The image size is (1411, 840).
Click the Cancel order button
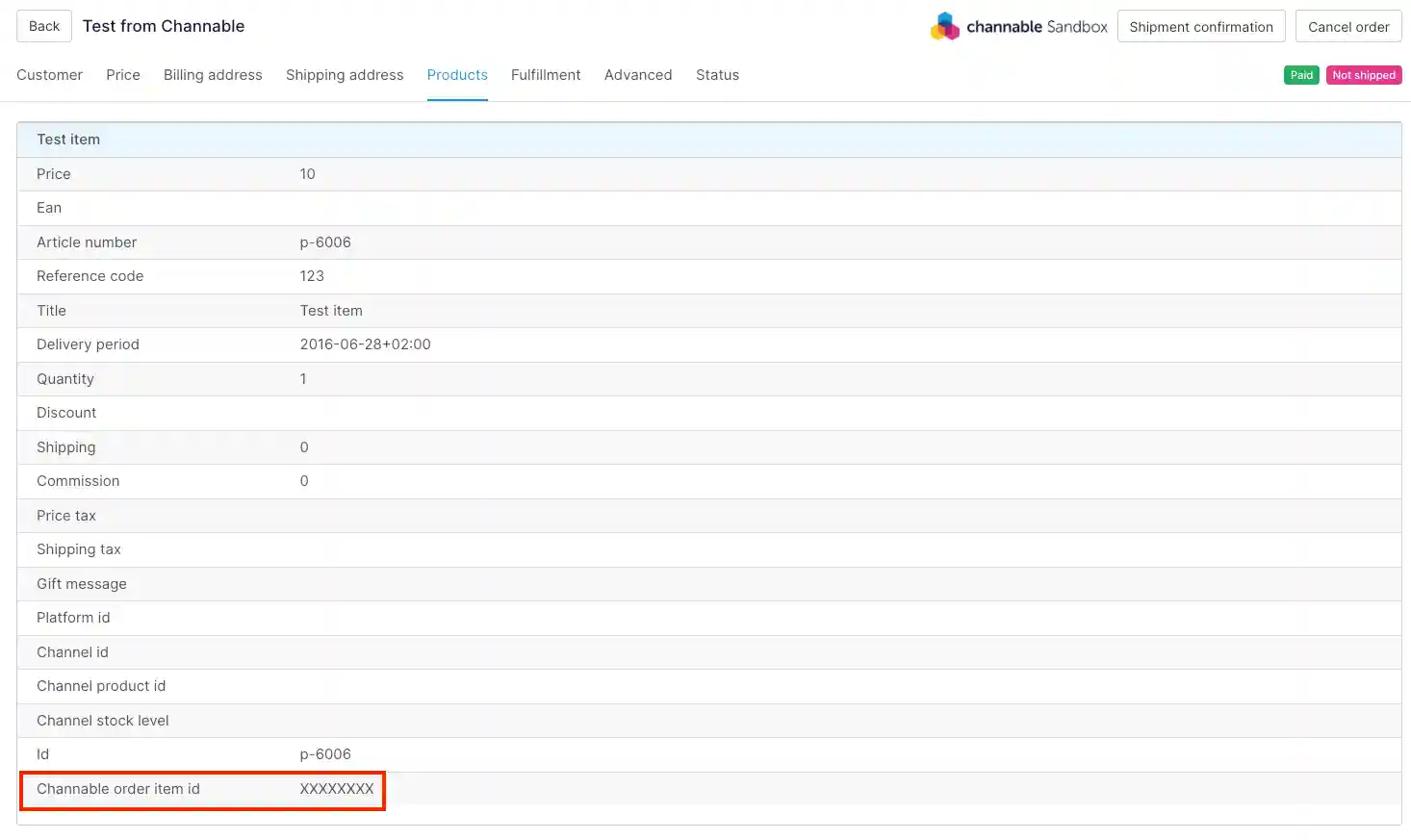click(x=1347, y=27)
